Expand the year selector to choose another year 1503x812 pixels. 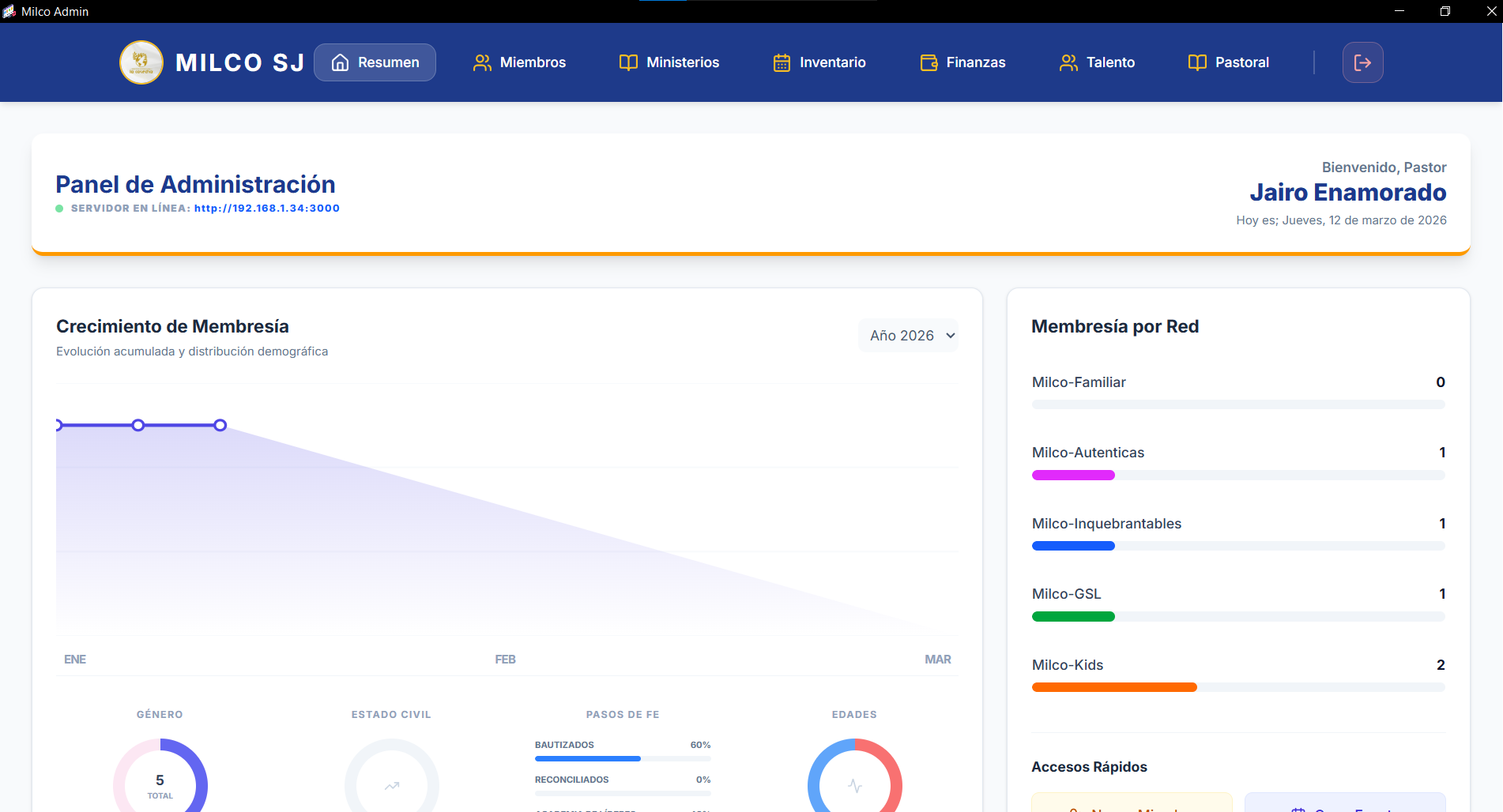pos(908,335)
